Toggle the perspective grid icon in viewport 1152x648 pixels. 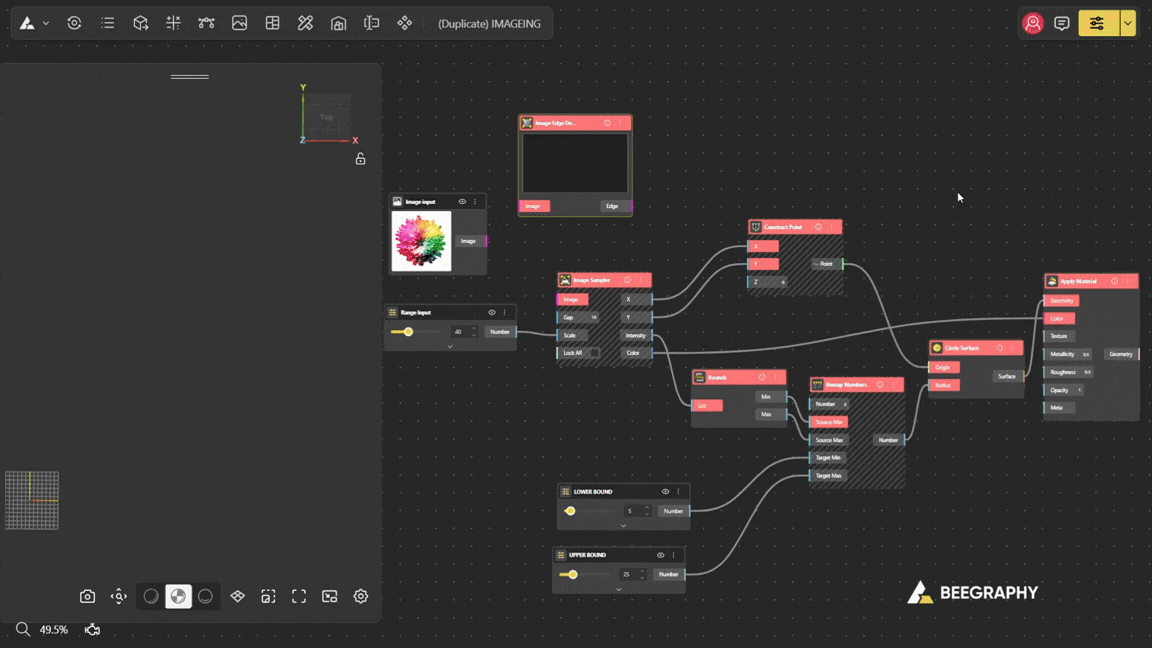(x=237, y=597)
